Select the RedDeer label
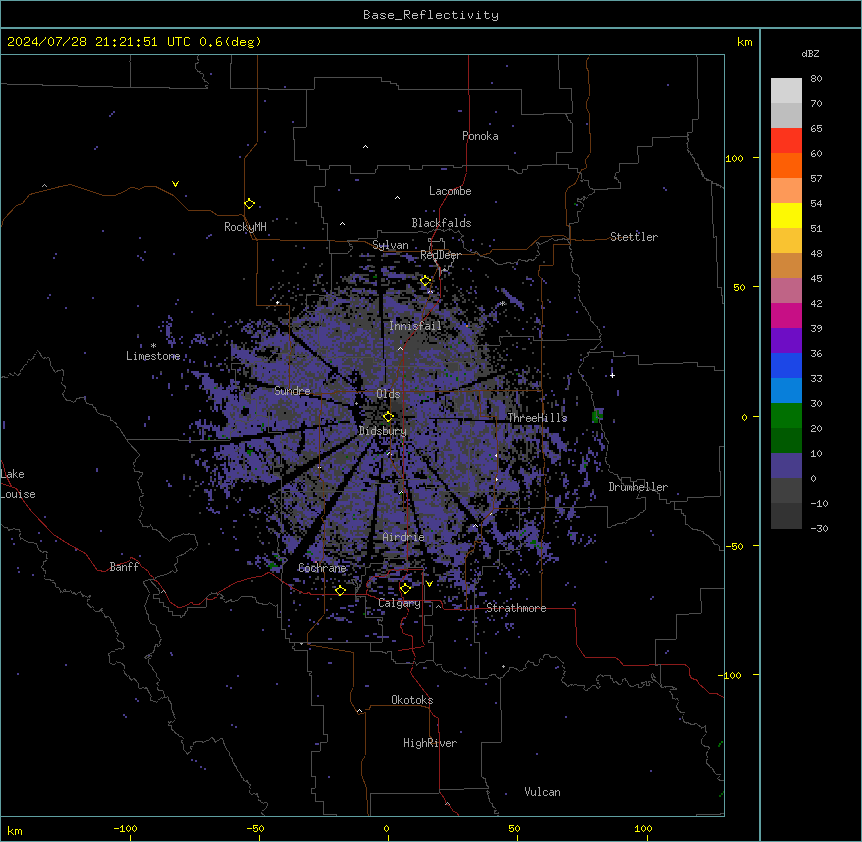 (440, 255)
